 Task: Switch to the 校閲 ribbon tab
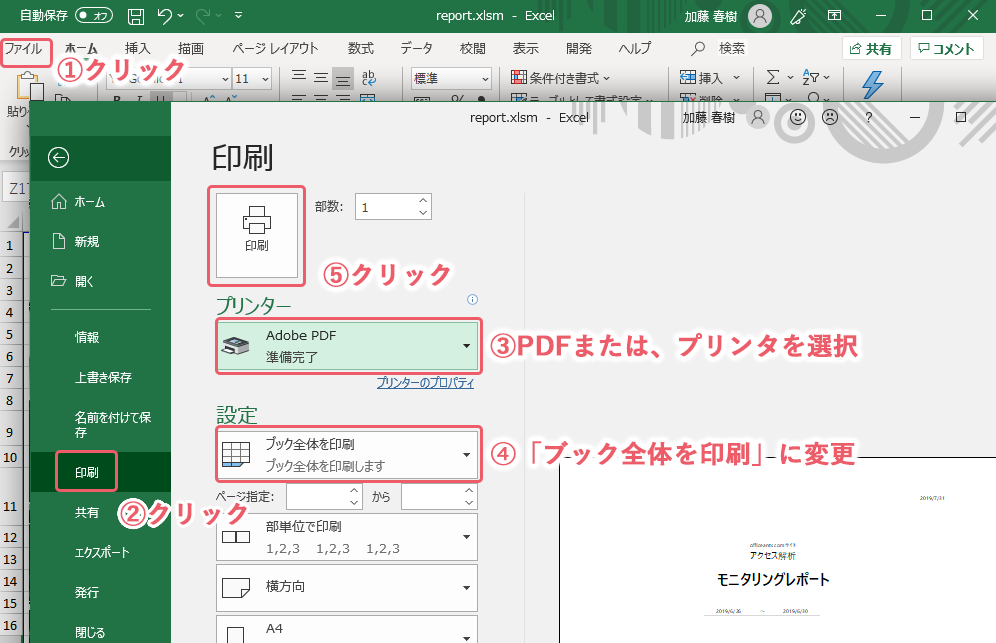[x=472, y=48]
